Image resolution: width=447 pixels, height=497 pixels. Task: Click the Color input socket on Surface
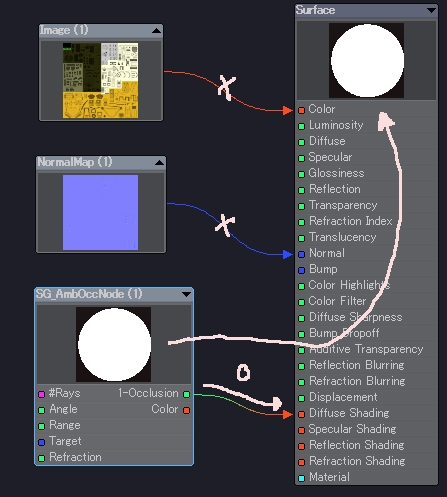[x=301, y=110]
